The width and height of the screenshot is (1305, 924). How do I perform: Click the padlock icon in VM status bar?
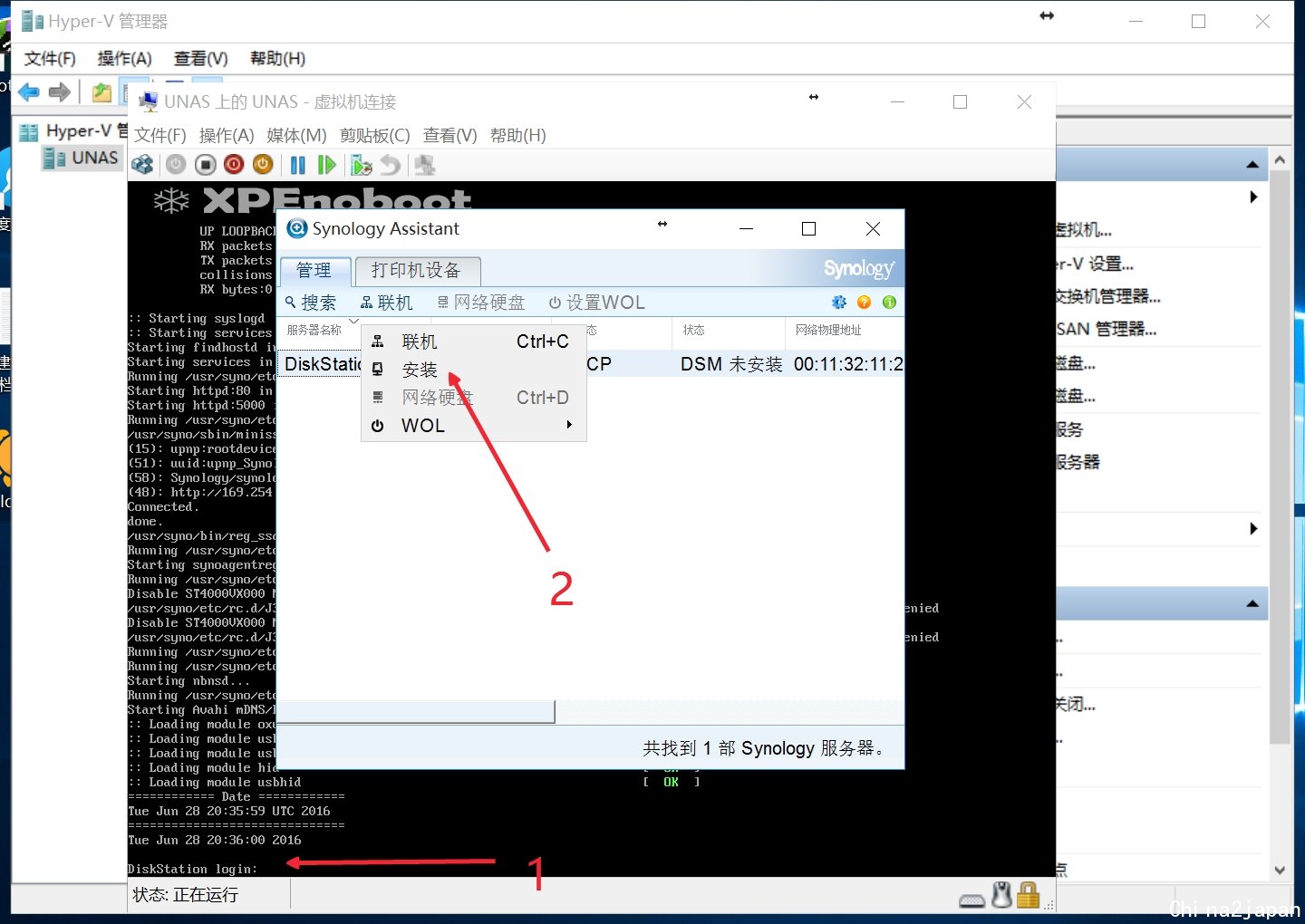coord(1028,894)
